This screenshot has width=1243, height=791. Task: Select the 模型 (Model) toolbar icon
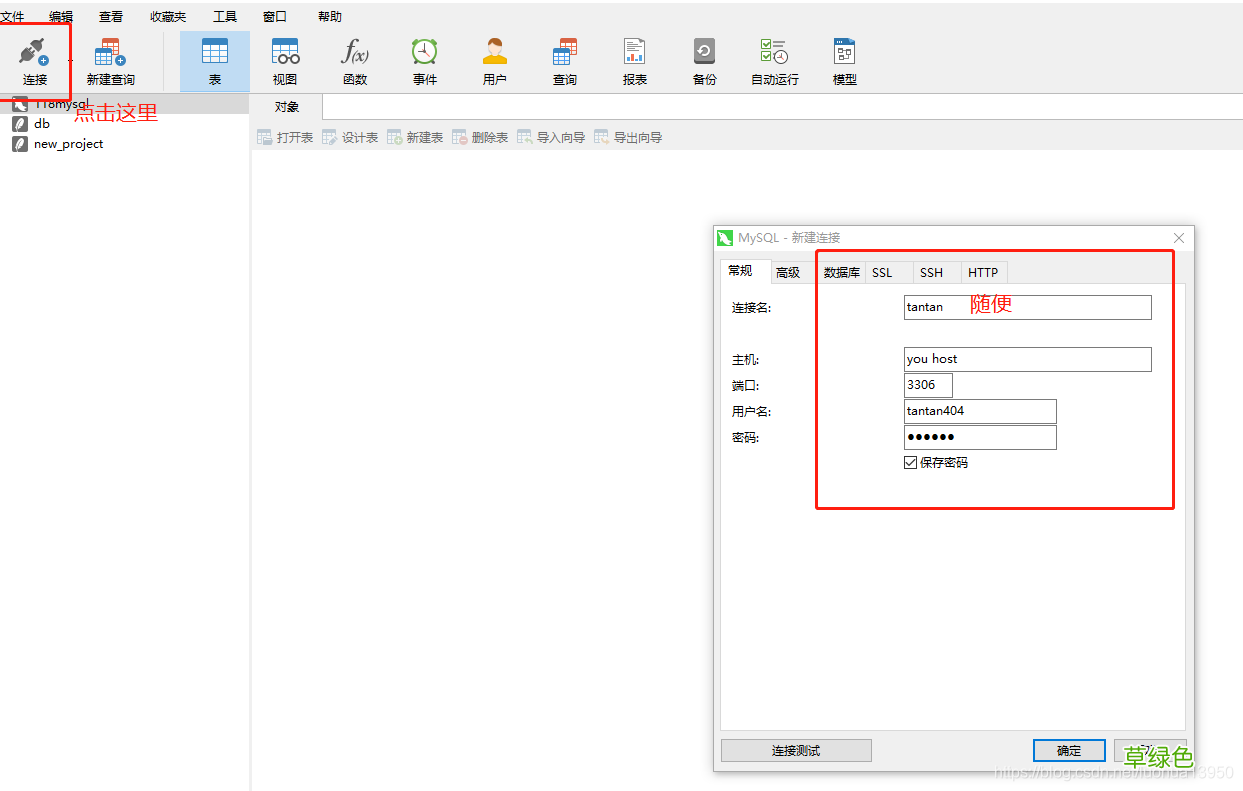[843, 60]
